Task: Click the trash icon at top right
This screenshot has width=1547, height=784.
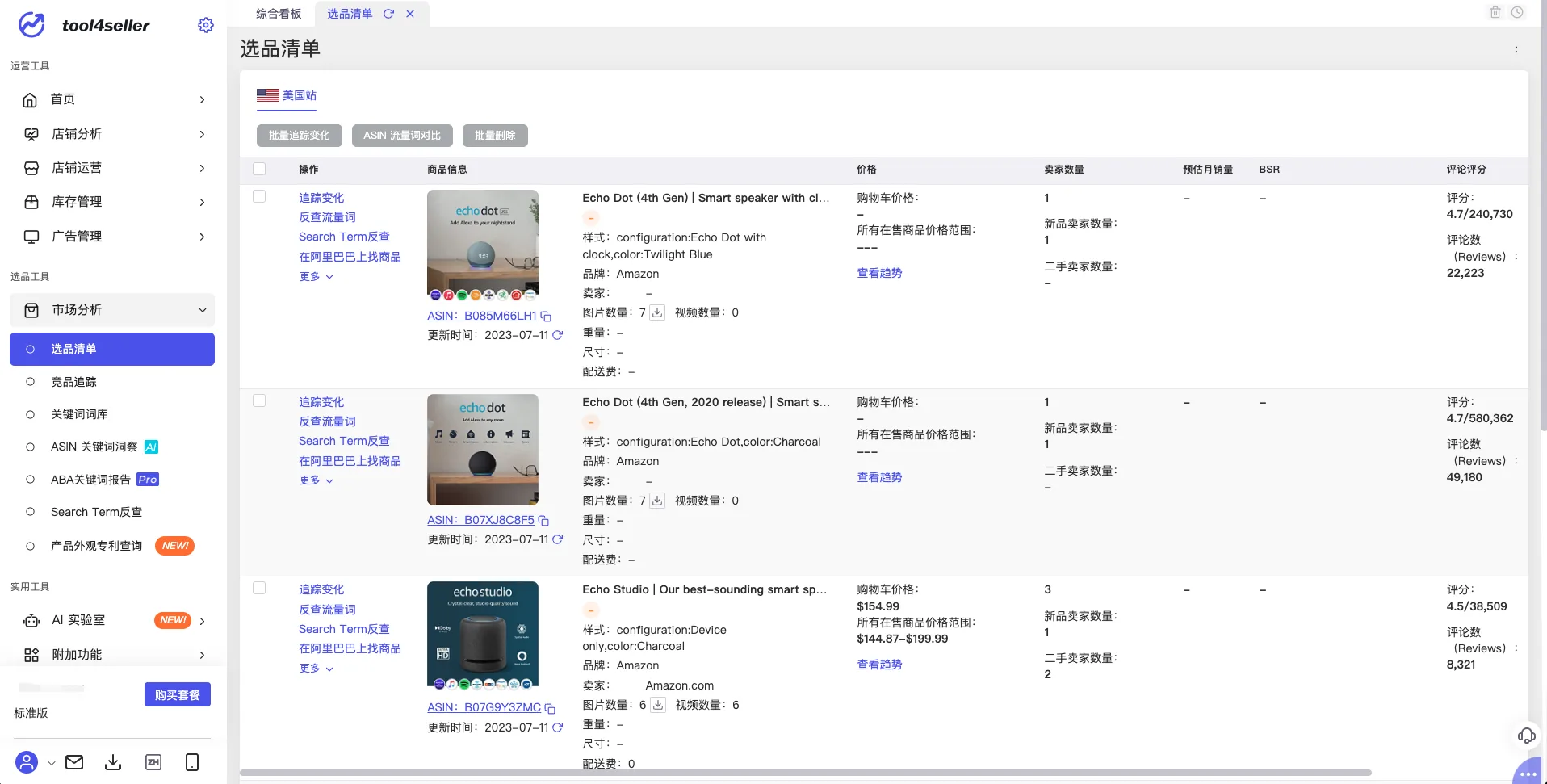Action: [1495, 12]
